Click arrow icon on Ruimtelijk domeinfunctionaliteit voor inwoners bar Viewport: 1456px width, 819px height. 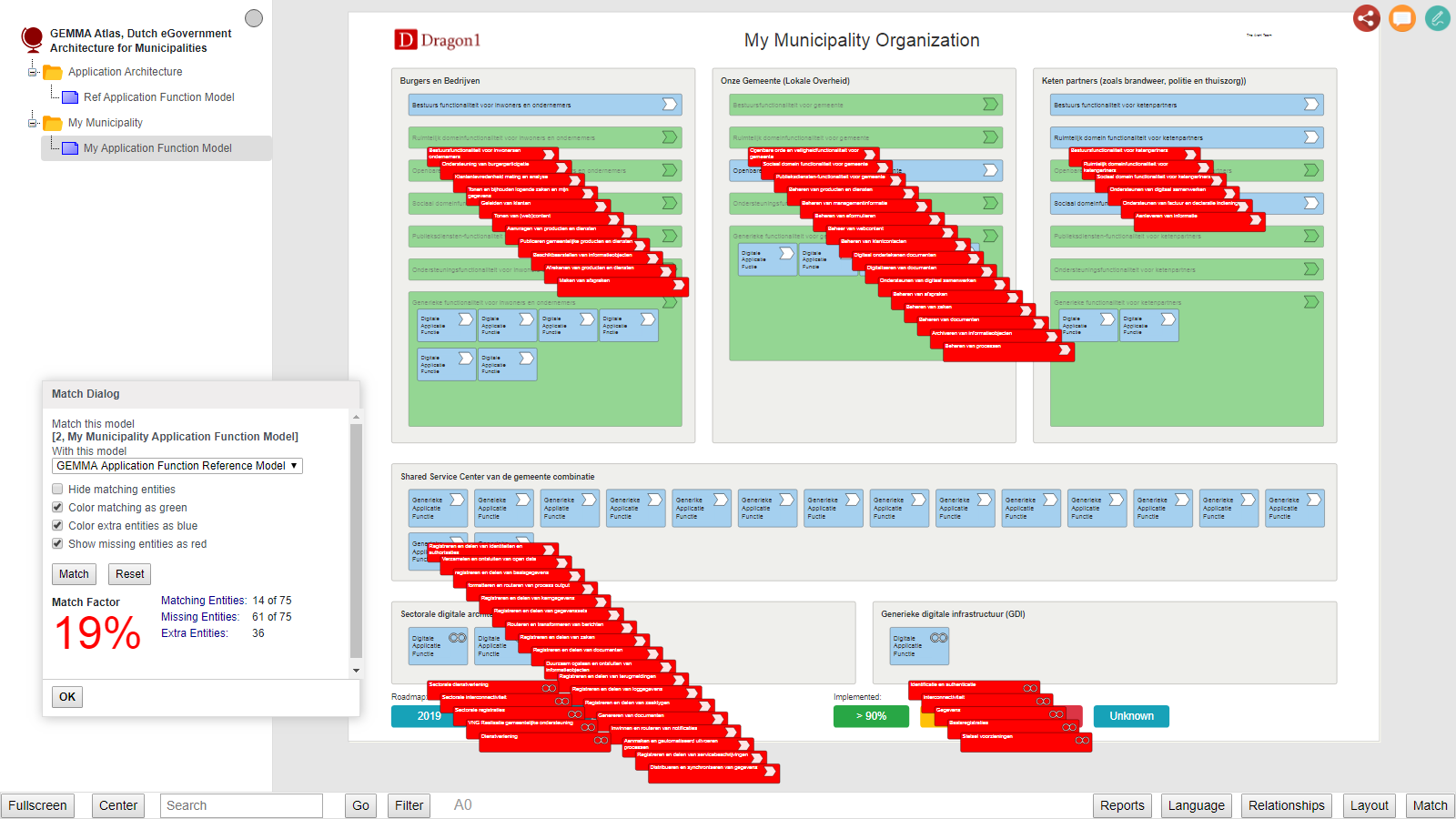coord(670,137)
